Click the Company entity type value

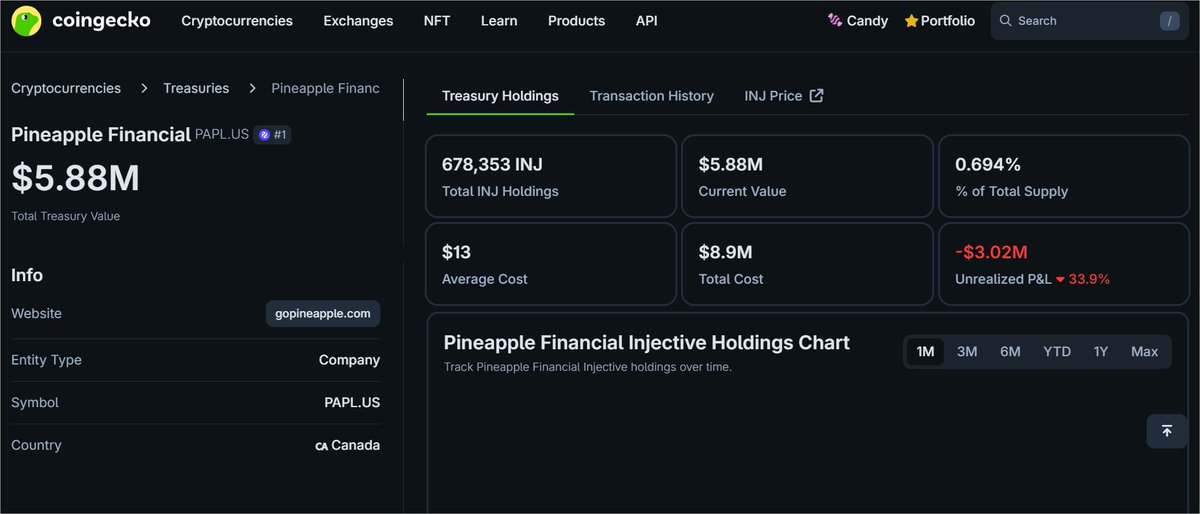click(x=349, y=360)
